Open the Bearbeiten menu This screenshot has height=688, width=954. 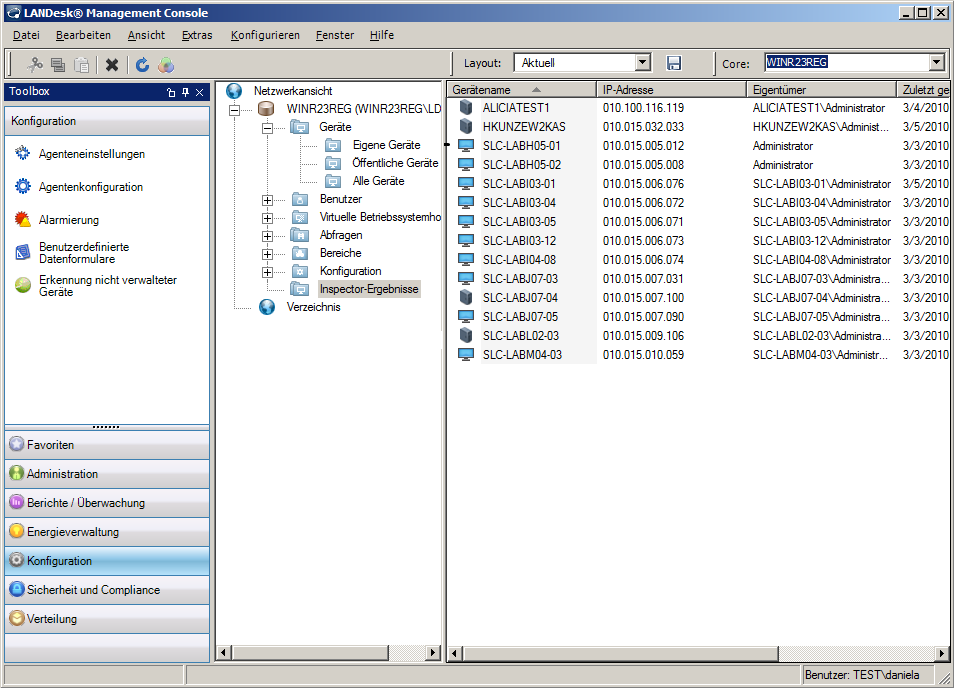pos(83,35)
